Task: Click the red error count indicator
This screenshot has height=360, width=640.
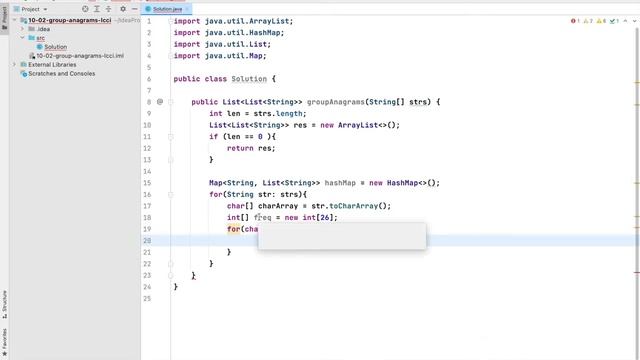Action: tap(575, 21)
